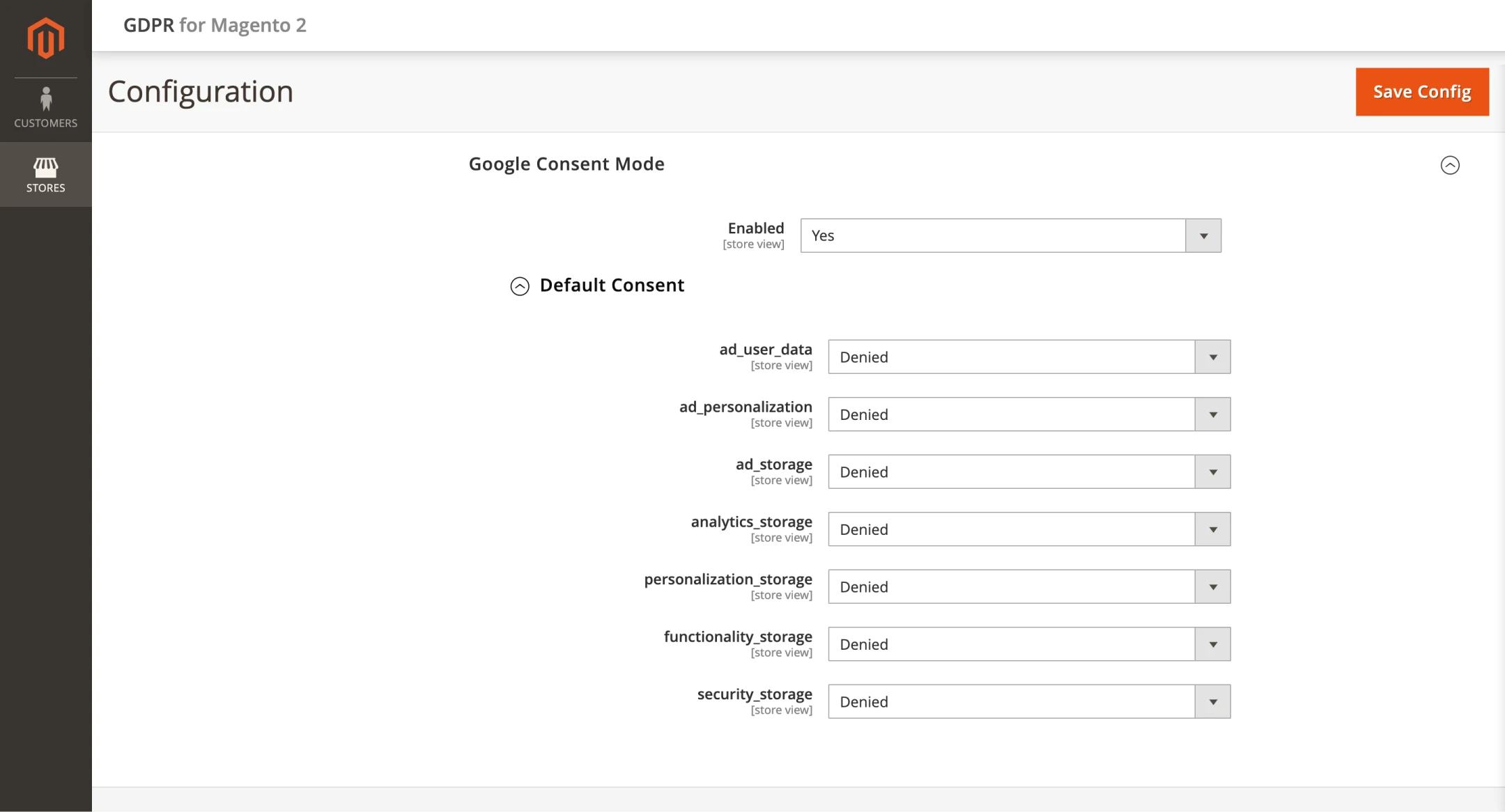Click the Save Config button
This screenshot has height=812, width=1505.
tap(1421, 92)
